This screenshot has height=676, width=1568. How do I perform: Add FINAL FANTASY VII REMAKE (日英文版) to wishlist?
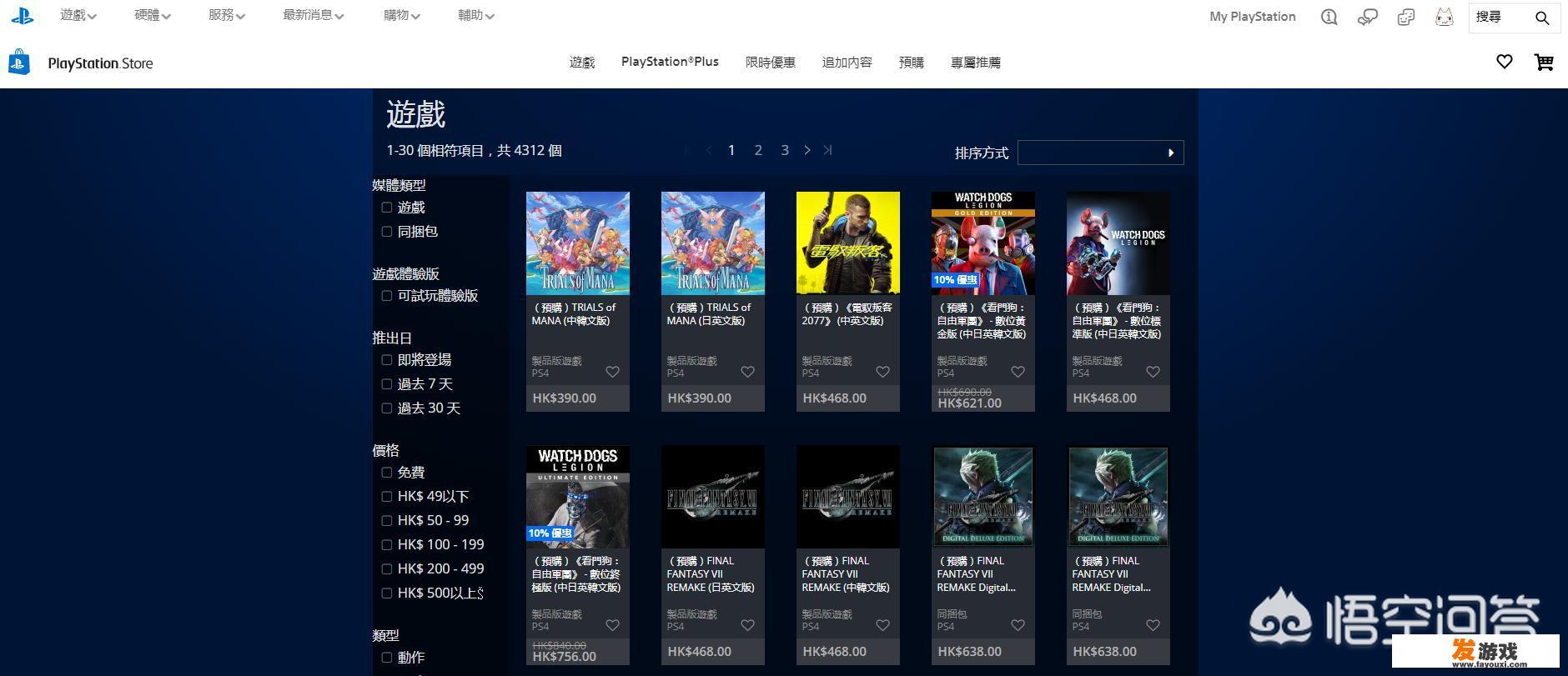click(x=747, y=625)
